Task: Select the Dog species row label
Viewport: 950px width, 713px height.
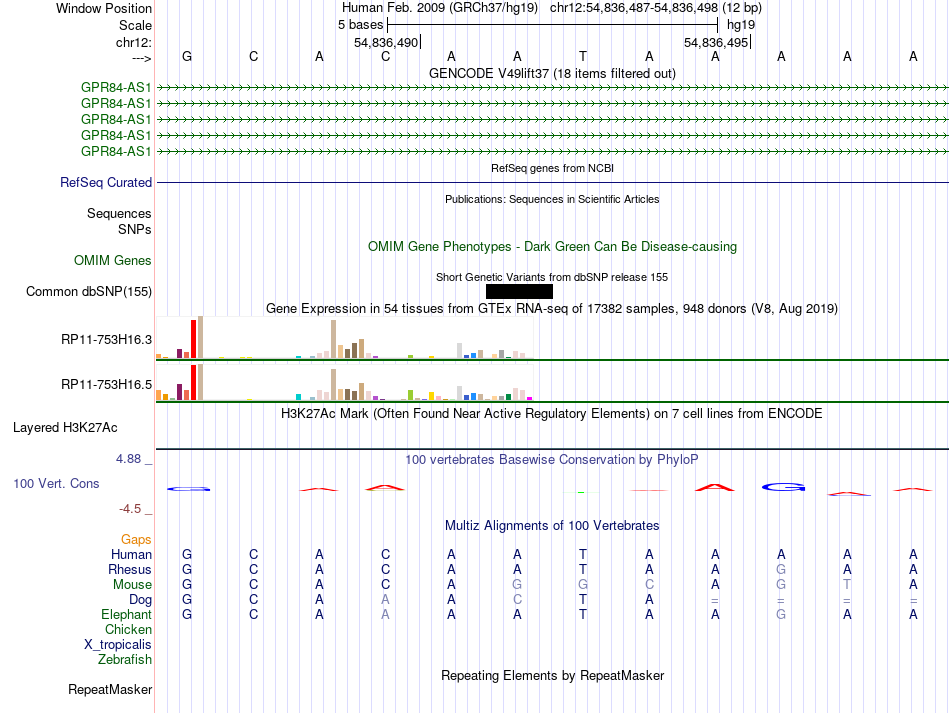Action: (x=141, y=600)
